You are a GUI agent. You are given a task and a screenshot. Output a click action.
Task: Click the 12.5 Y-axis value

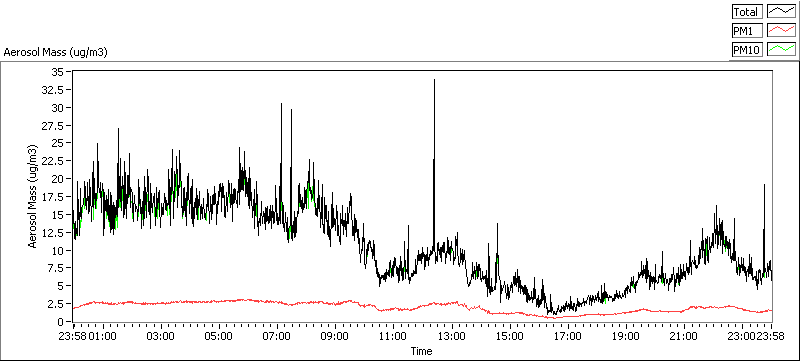coord(54,233)
